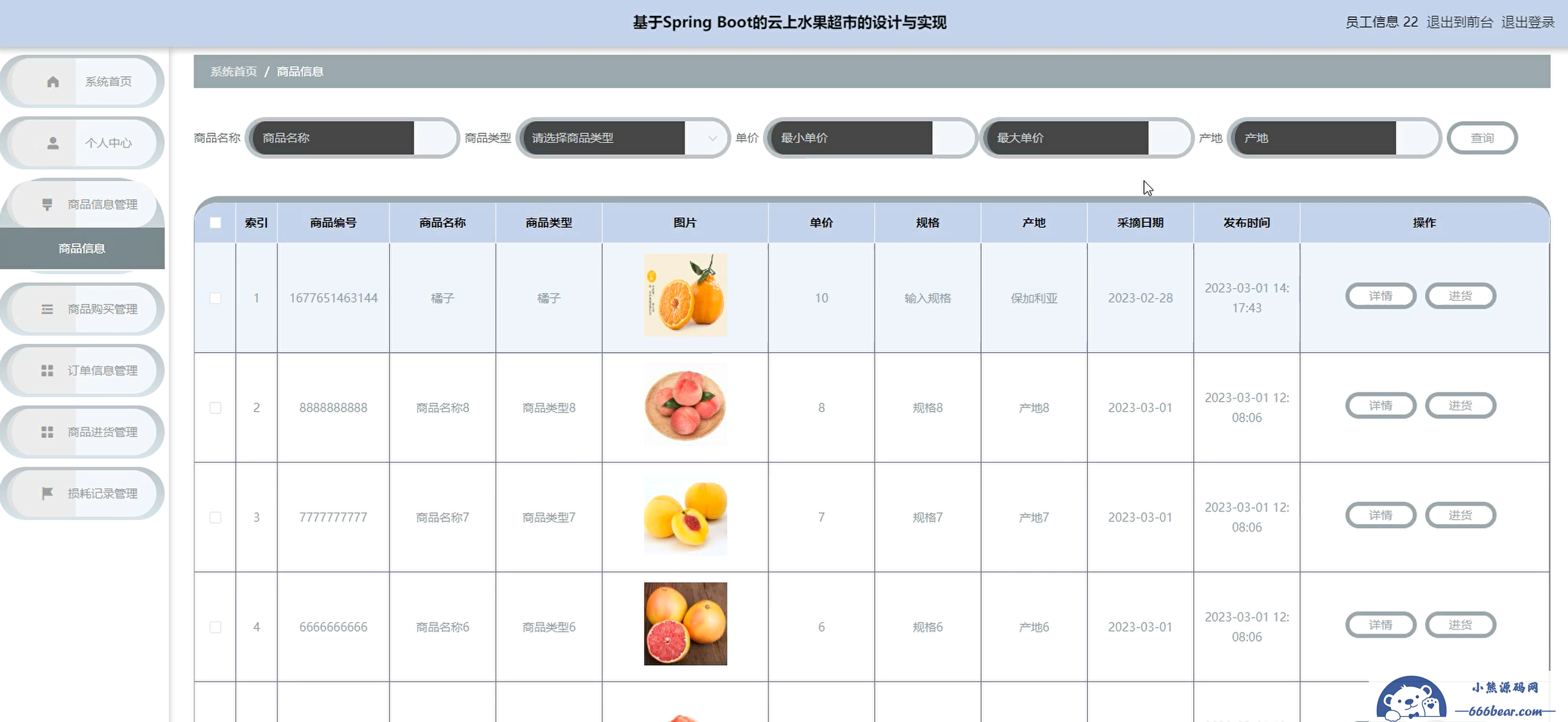The height and width of the screenshot is (722, 1568).
Task: Click the orange product thumbnail
Action: [x=685, y=295]
